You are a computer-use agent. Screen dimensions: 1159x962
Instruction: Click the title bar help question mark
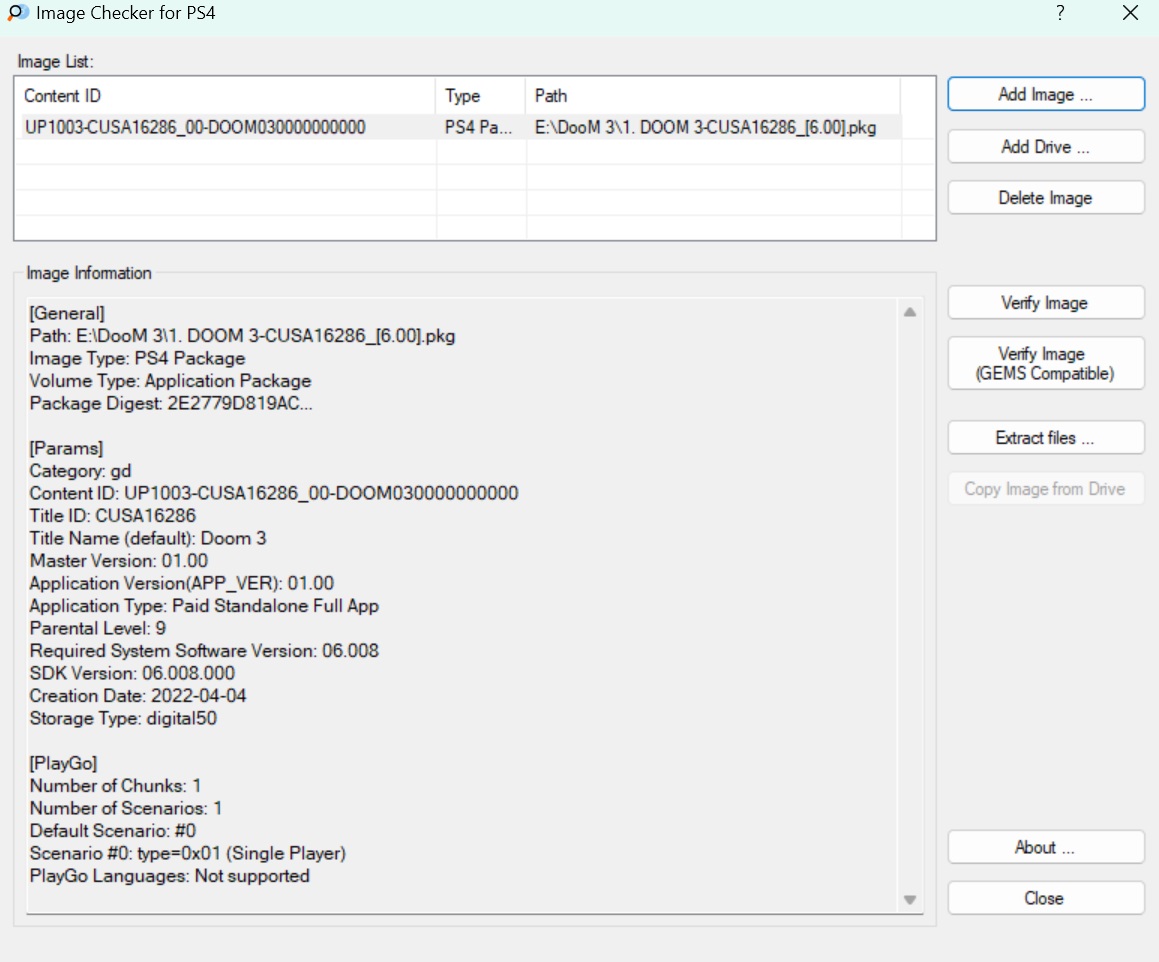coord(1060,13)
